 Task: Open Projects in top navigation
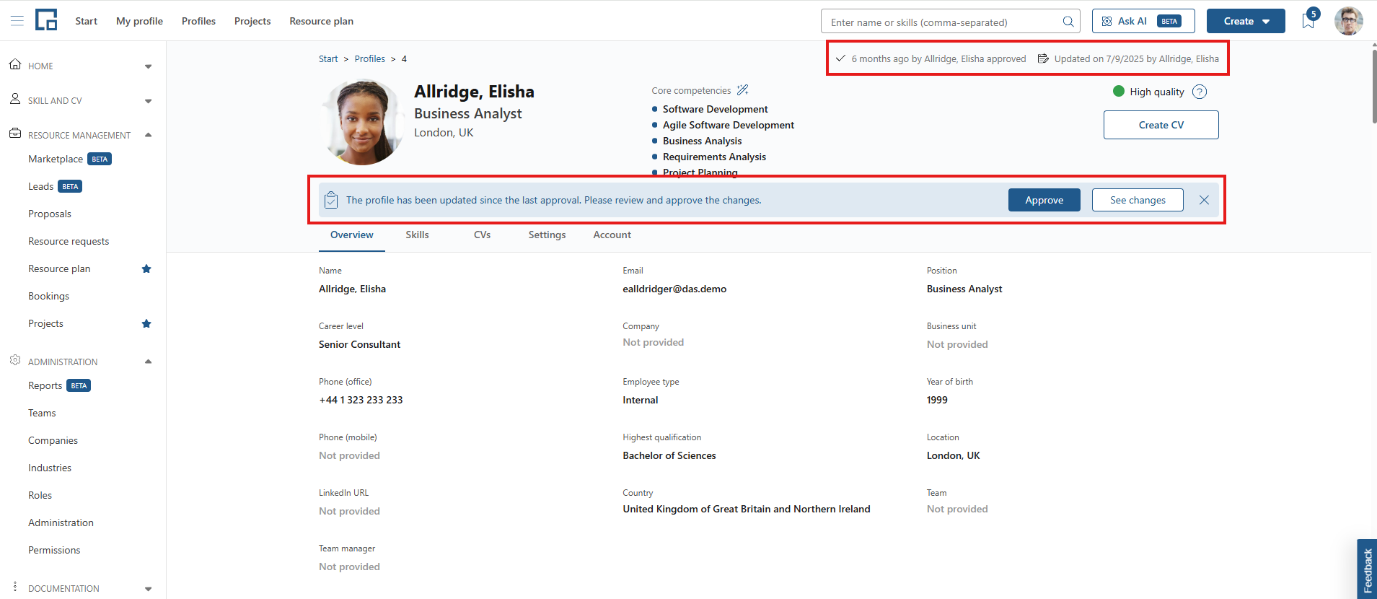coord(252,21)
